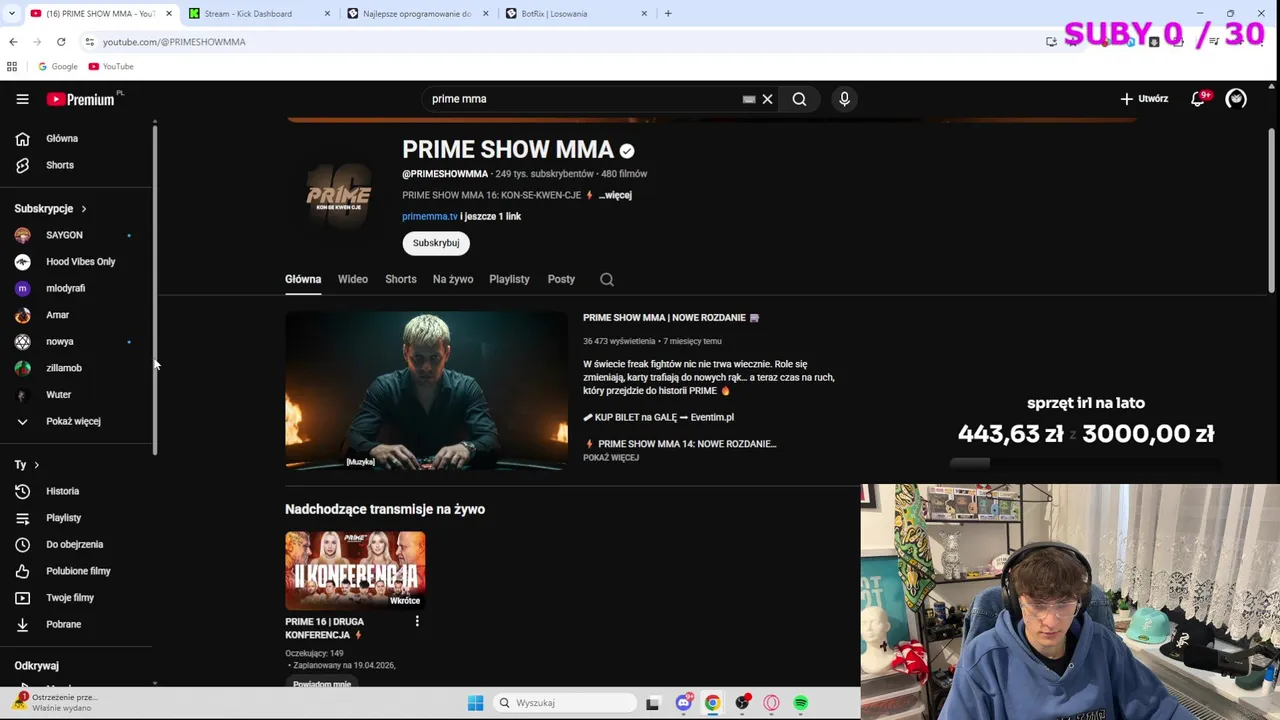
Task: Open a new browser tab
Action: pos(668,14)
